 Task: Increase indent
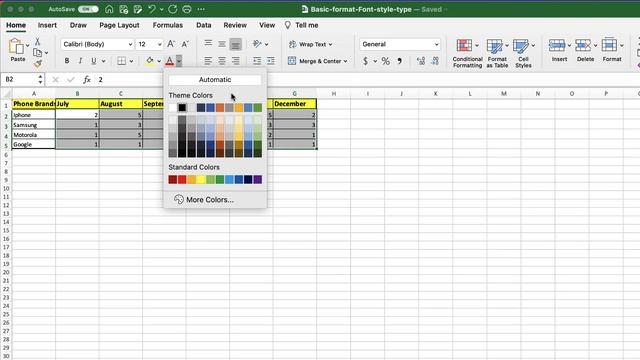click(x=271, y=61)
